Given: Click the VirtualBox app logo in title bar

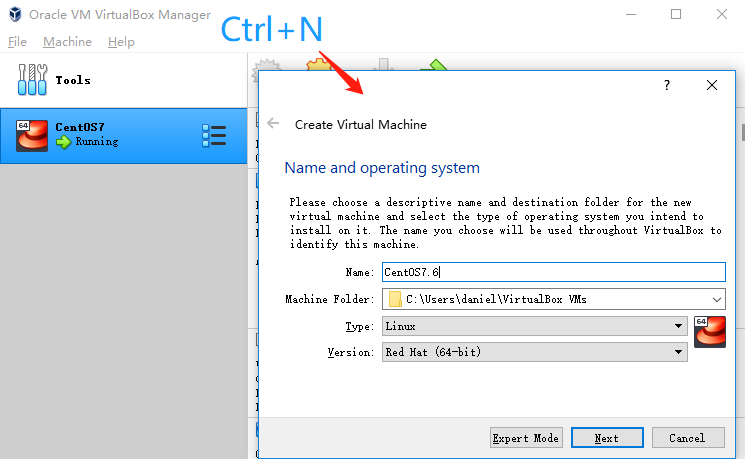Looking at the screenshot, I should coord(15,14).
